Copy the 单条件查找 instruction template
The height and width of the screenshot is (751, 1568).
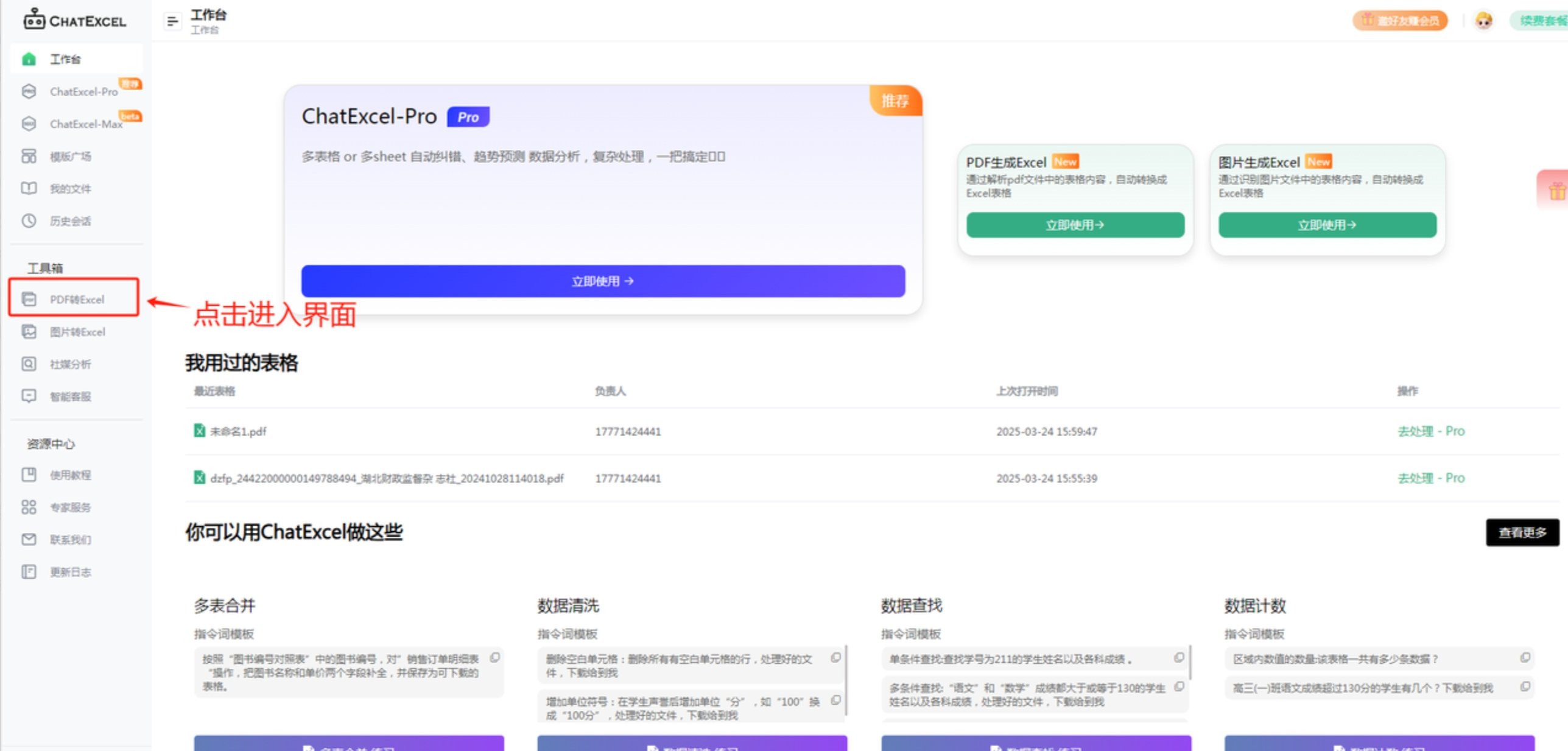coord(1177,658)
